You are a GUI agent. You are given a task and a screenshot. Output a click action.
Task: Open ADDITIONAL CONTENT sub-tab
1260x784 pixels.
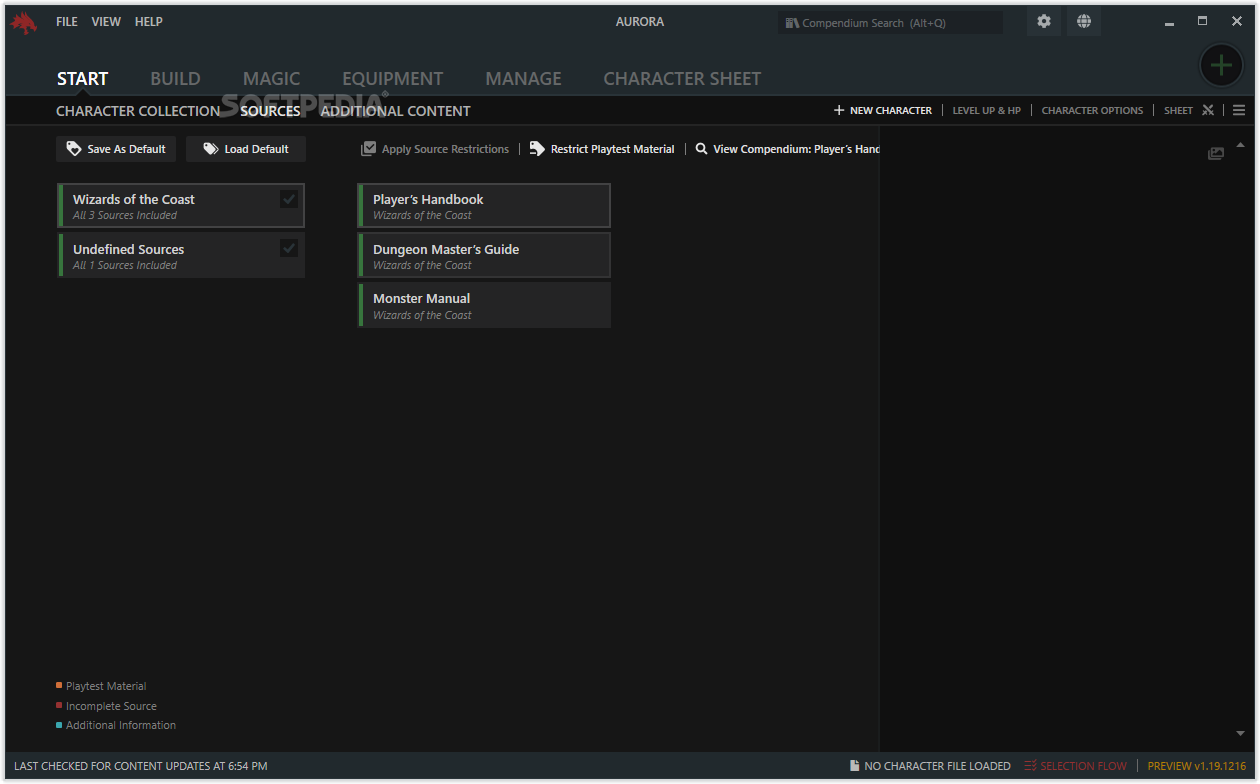coord(395,111)
